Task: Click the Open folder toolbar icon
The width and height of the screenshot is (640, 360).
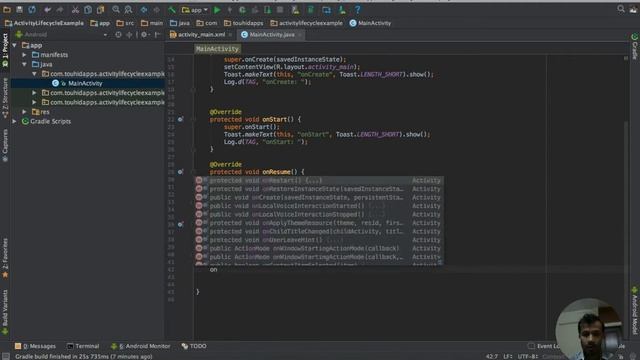Action: (7, 9)
